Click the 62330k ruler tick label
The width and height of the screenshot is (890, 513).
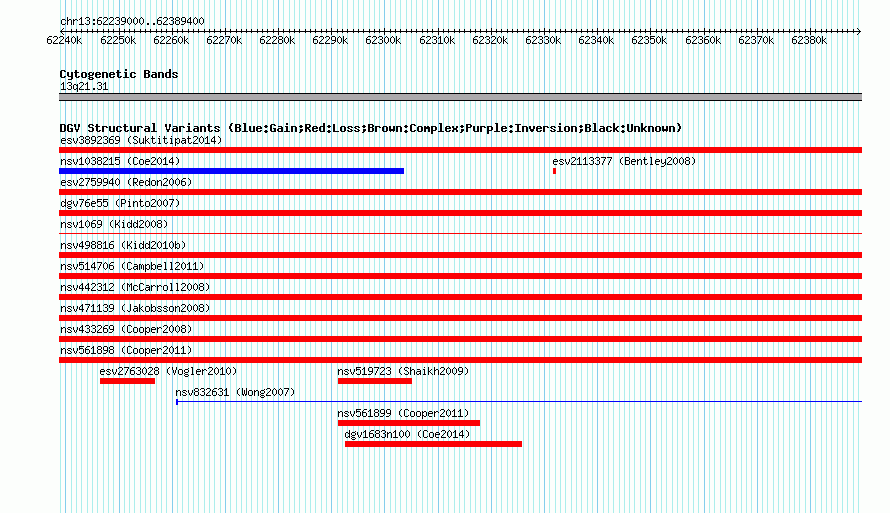(543, 40)
